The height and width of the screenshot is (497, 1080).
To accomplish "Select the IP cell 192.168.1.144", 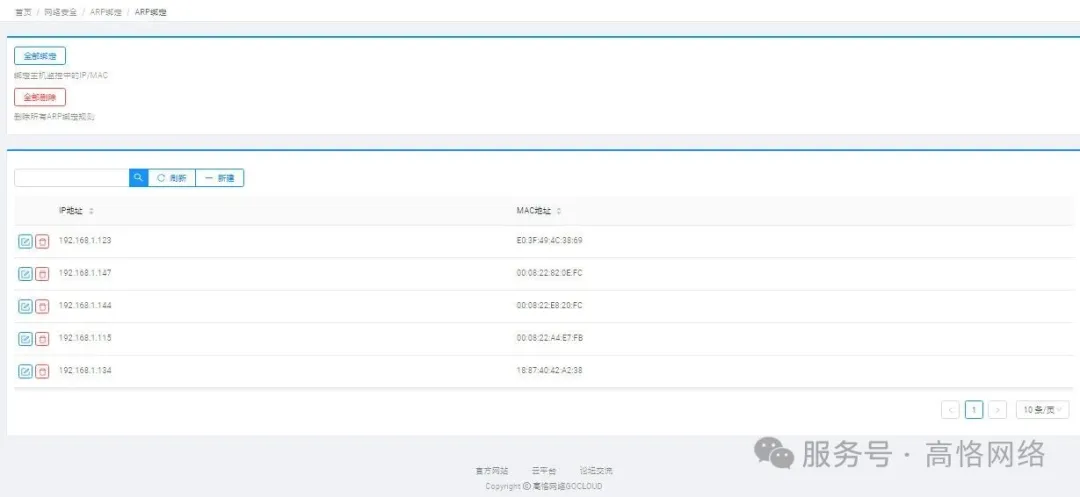I will pyautogui.click(x=85, y=305).
